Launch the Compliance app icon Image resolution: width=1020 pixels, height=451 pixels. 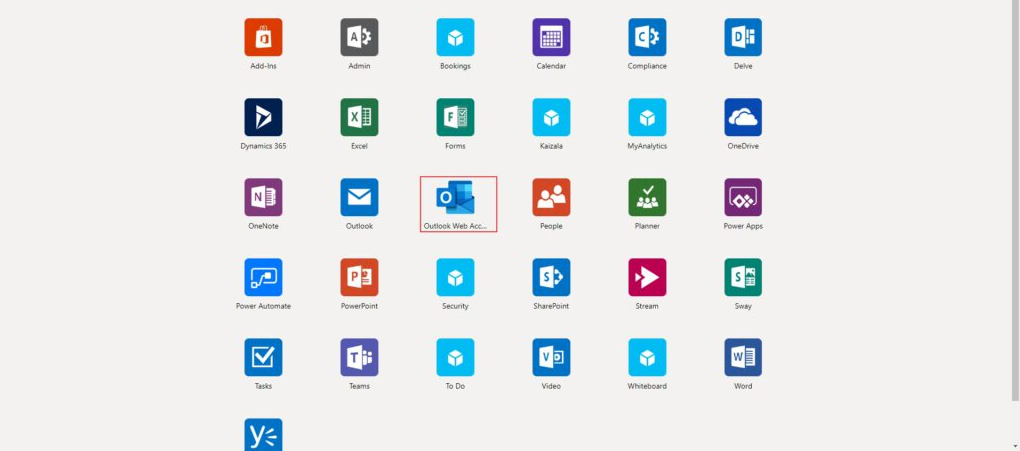coord(647,37)
